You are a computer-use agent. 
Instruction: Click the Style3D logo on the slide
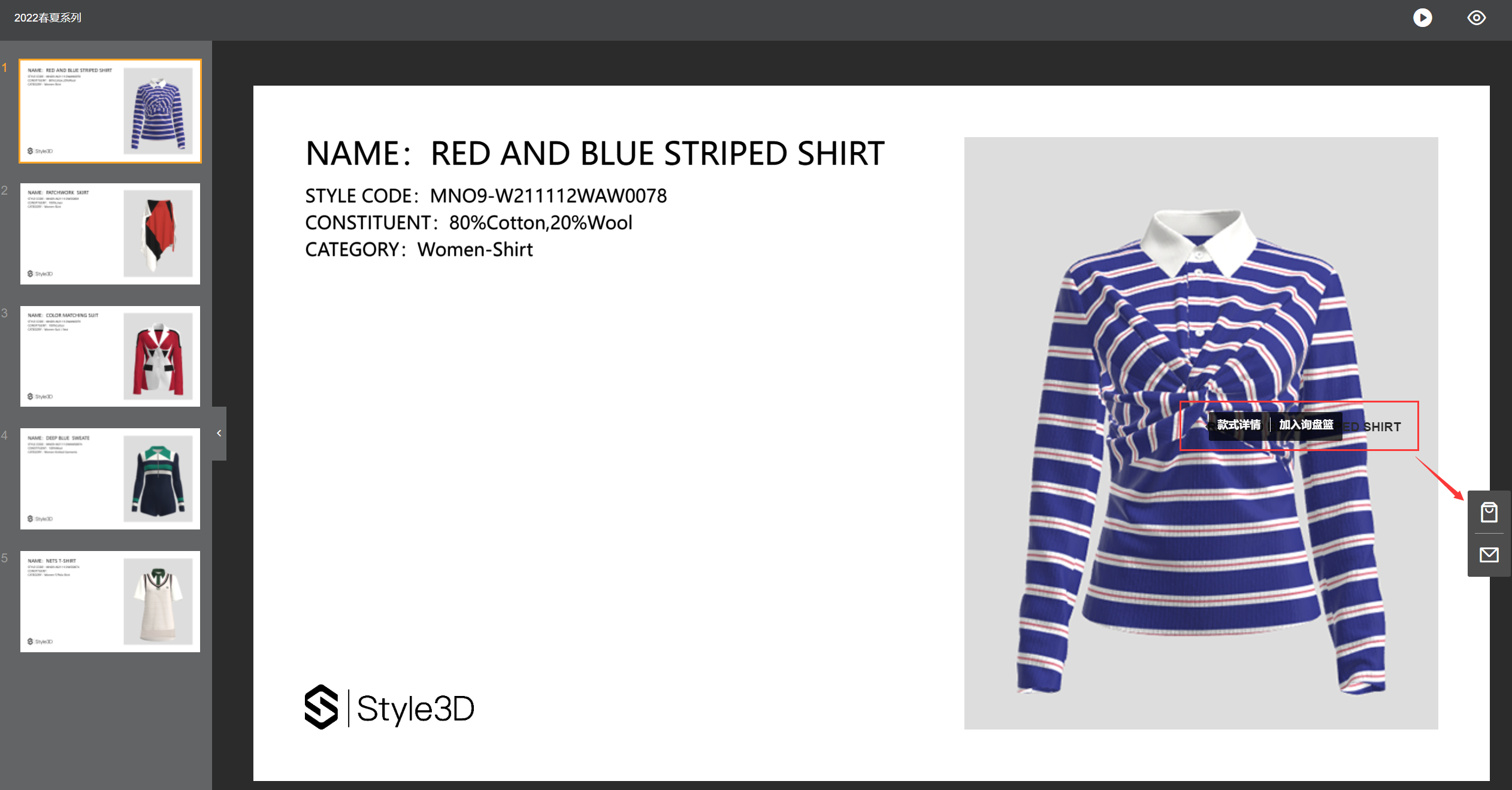coord(389,707)
